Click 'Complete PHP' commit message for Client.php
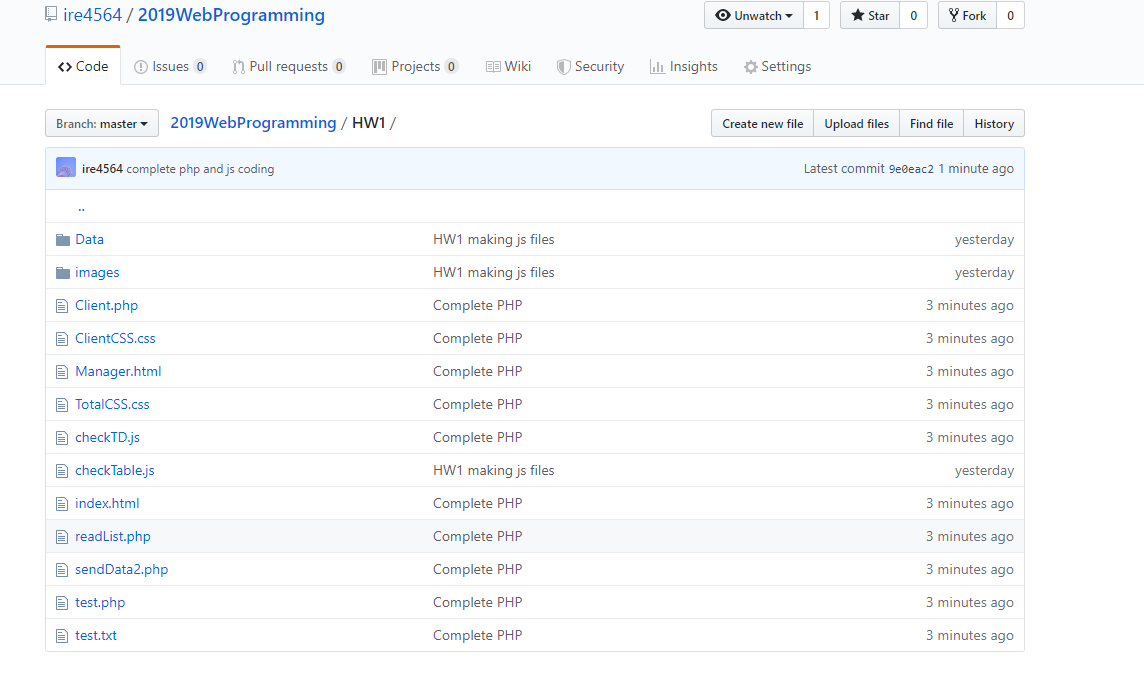This screenshot has width=1144, height=696. tap(478, 305)
